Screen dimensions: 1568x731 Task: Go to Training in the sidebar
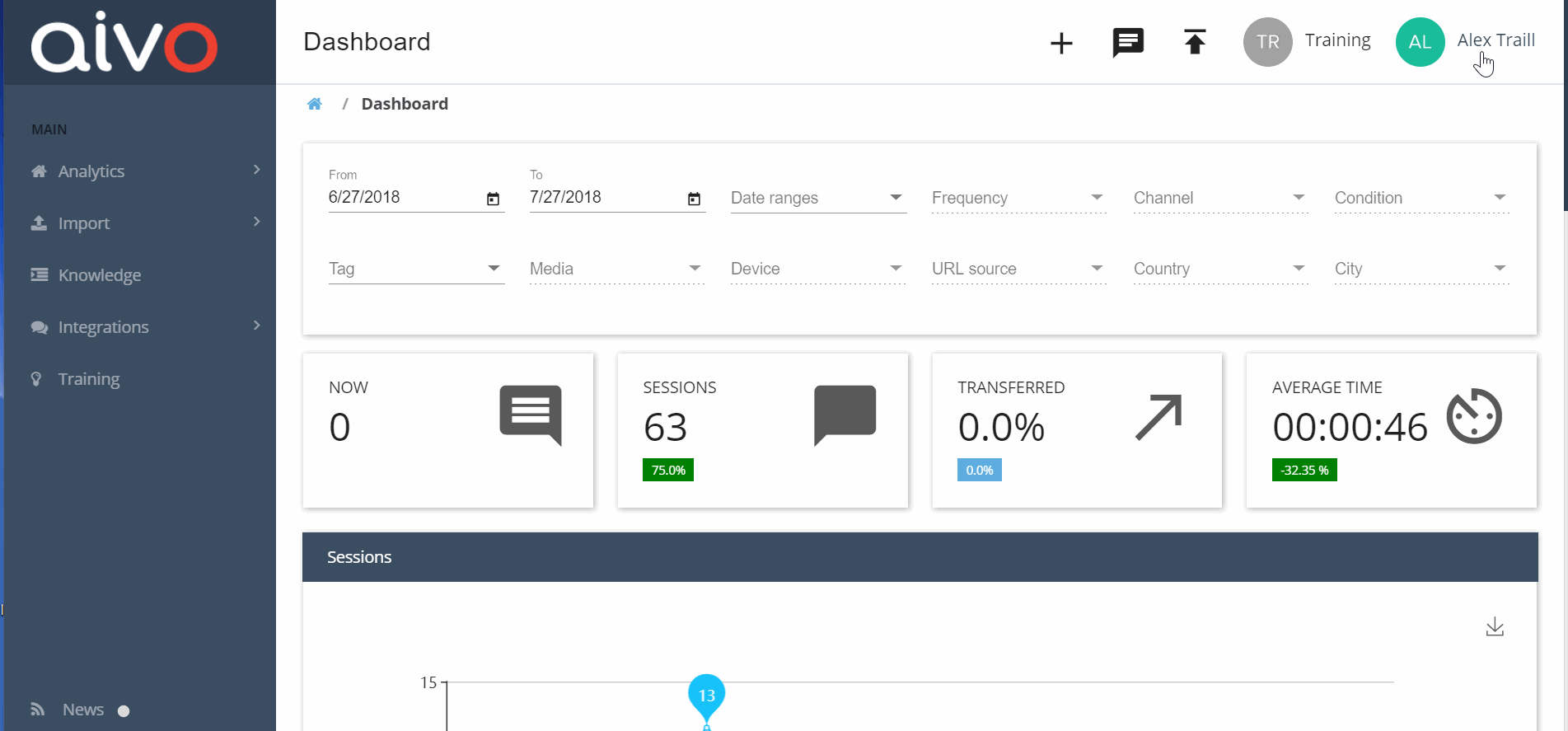[x=89, y=379]
